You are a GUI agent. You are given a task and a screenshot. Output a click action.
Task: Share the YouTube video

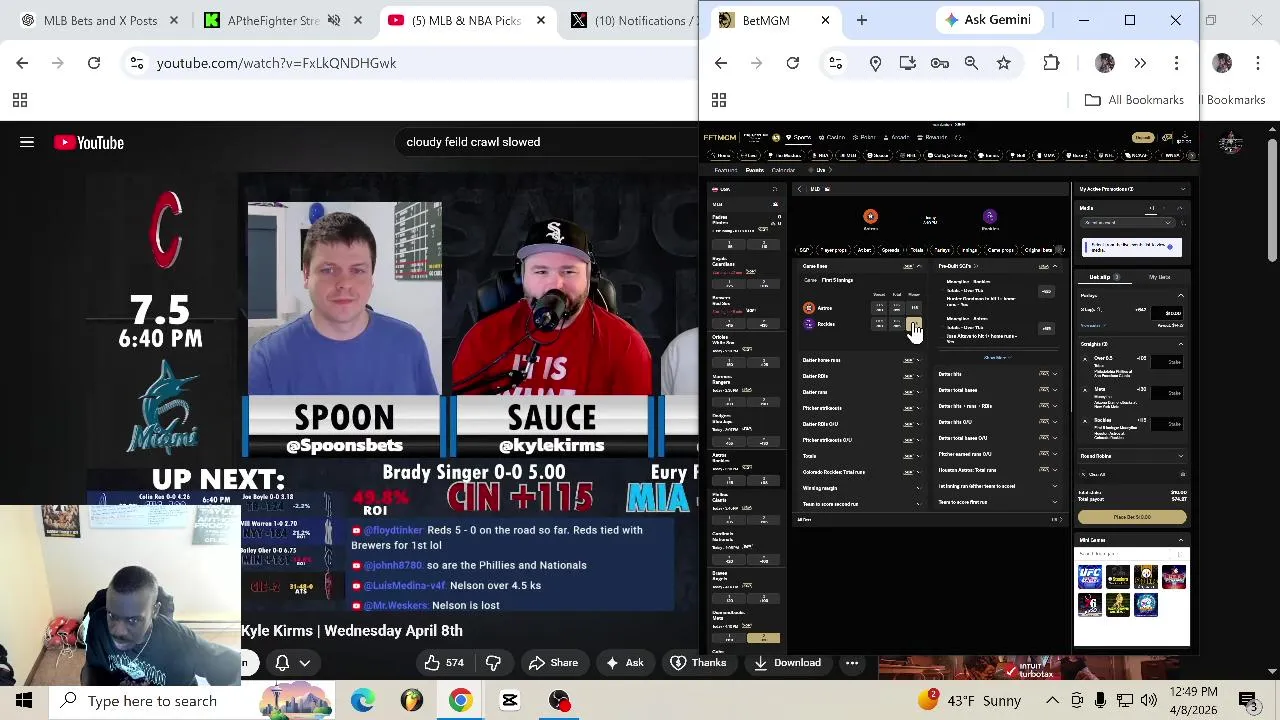pyautogui.click(x=553, y=662)
